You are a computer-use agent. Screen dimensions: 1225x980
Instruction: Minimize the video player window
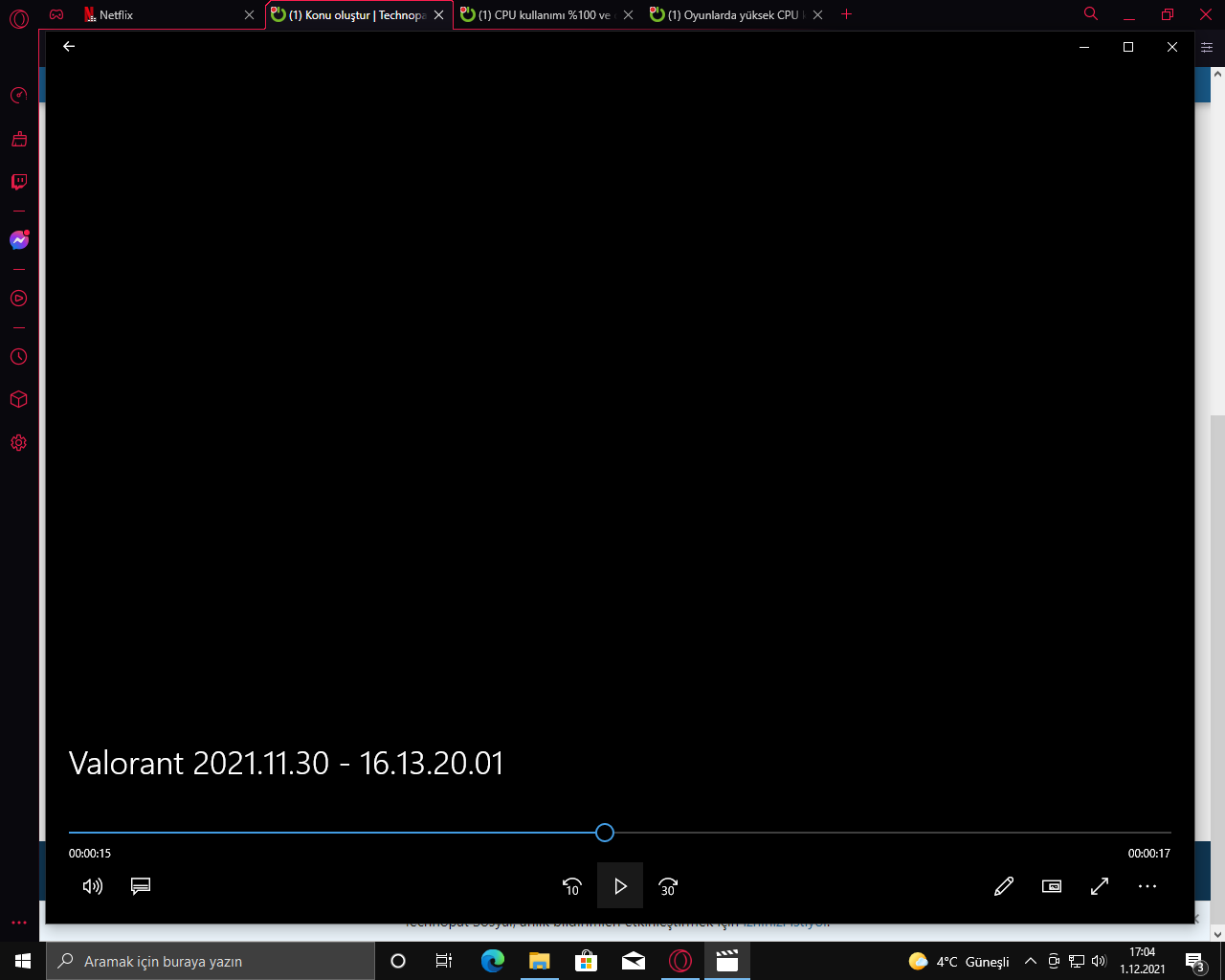1084,47
